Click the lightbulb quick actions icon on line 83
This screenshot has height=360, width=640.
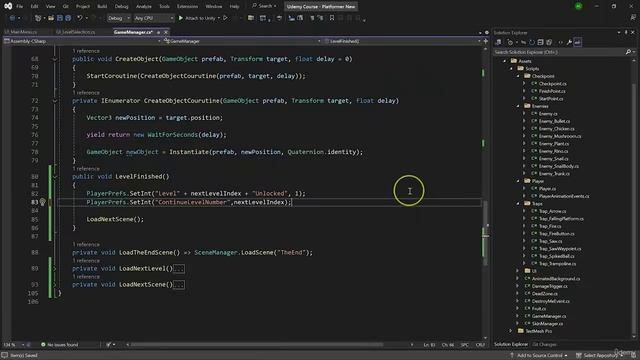point(42,202)
